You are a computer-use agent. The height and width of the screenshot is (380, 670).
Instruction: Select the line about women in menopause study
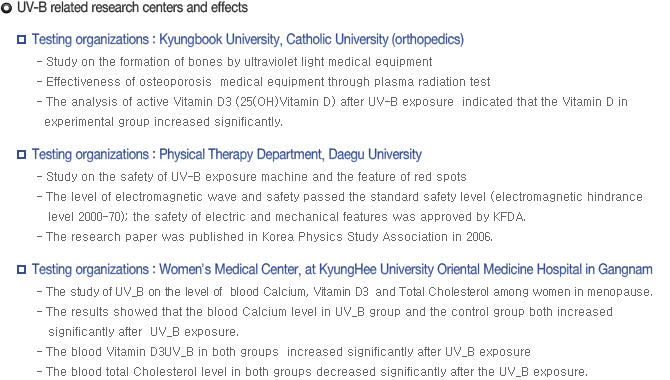pos(345,292)
